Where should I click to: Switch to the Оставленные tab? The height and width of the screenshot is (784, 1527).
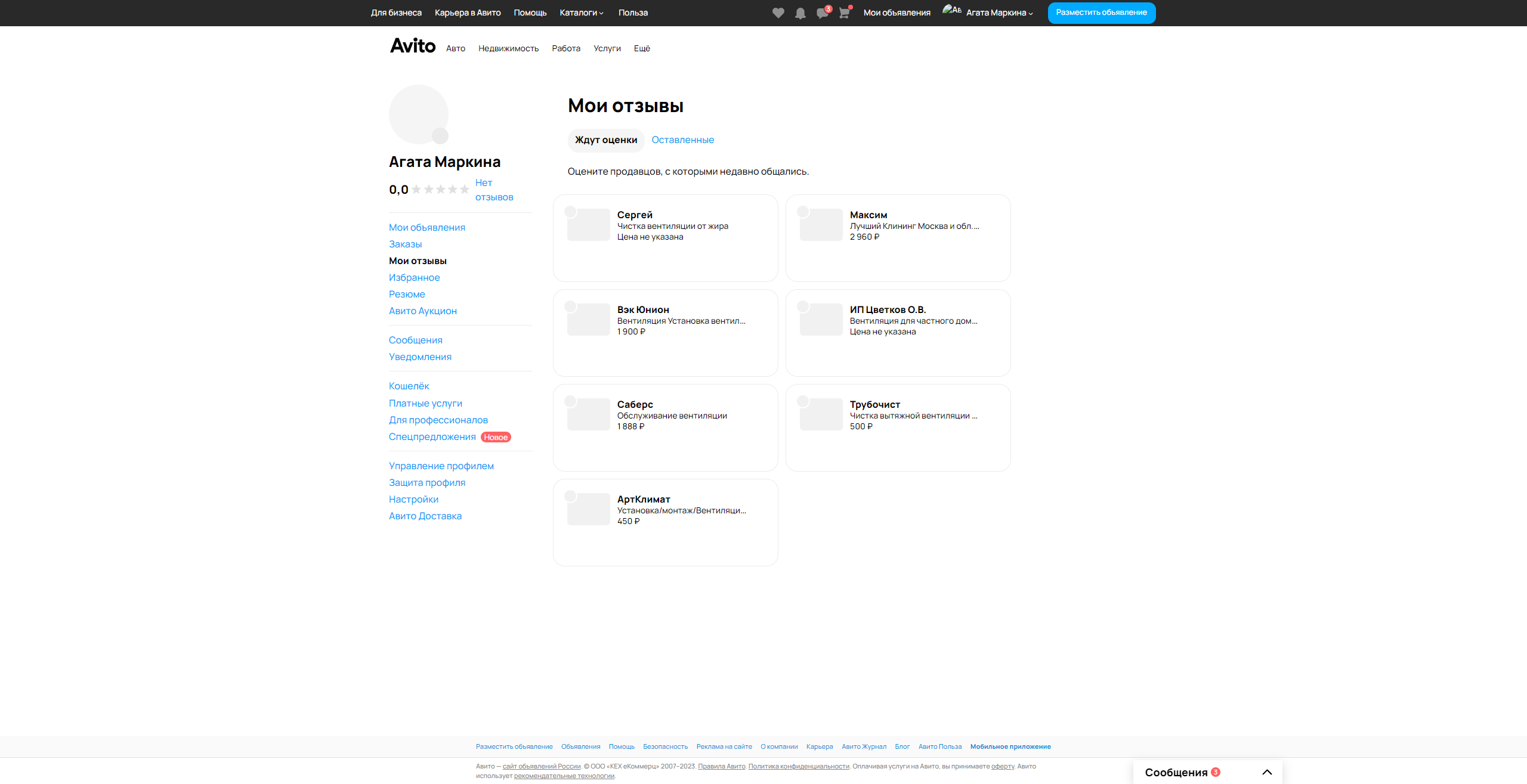[x=682, y=140]
